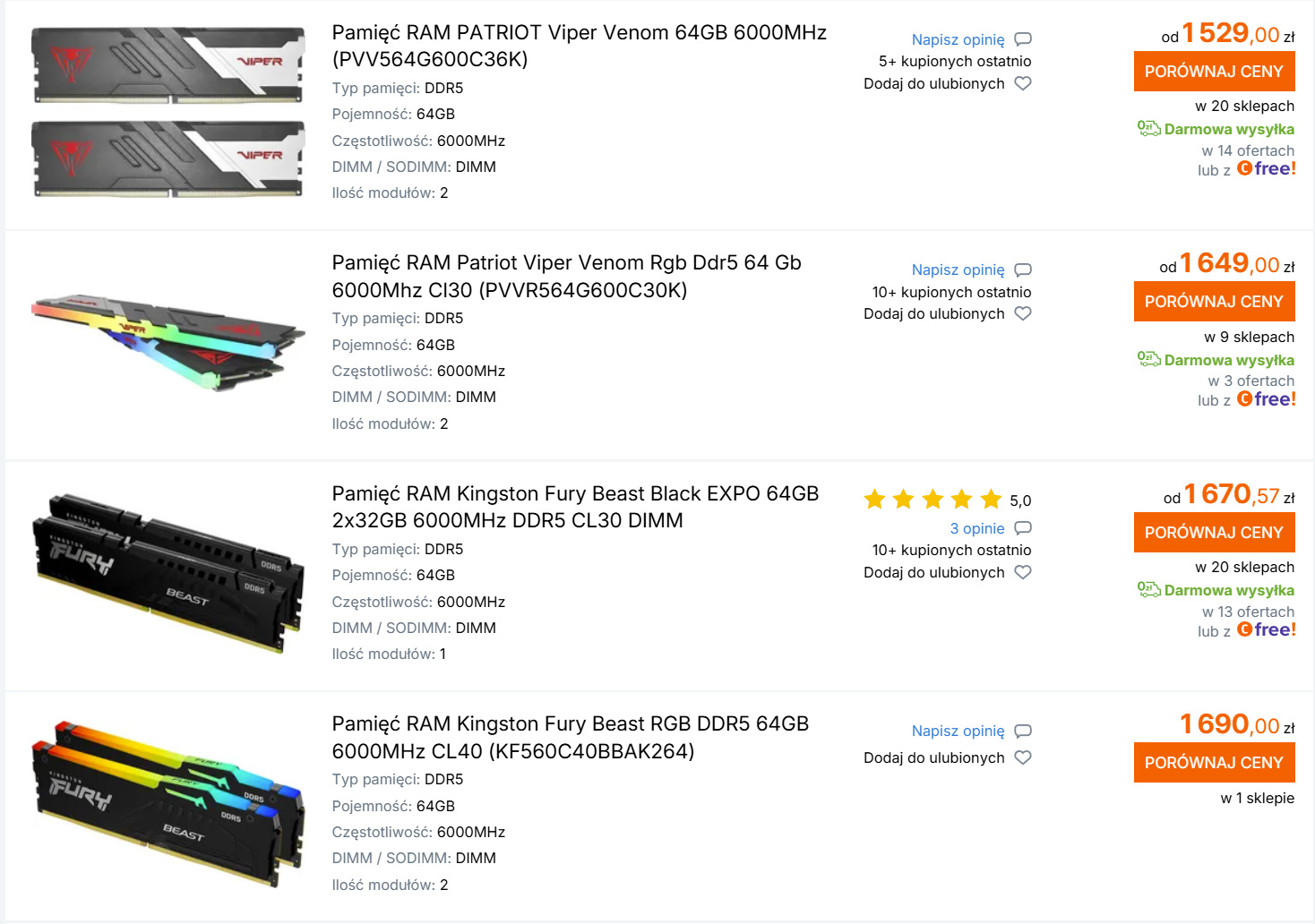Click comment bubble icon for PVV564G600C36K
This screenshot has height=924, width=1315.
pyautogui.click(x=1023, y=39)
